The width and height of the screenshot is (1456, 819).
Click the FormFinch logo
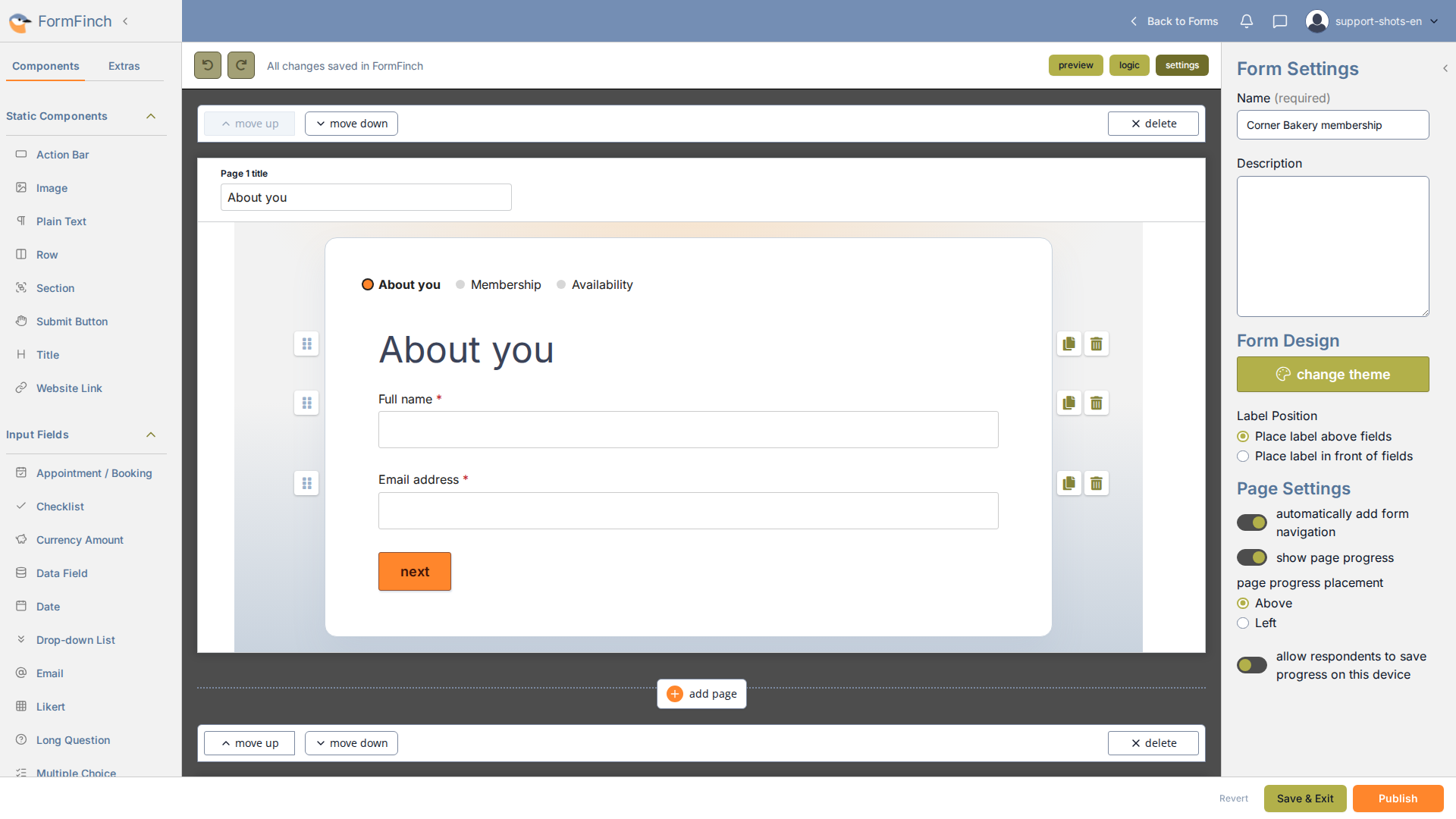click(61, 21)
